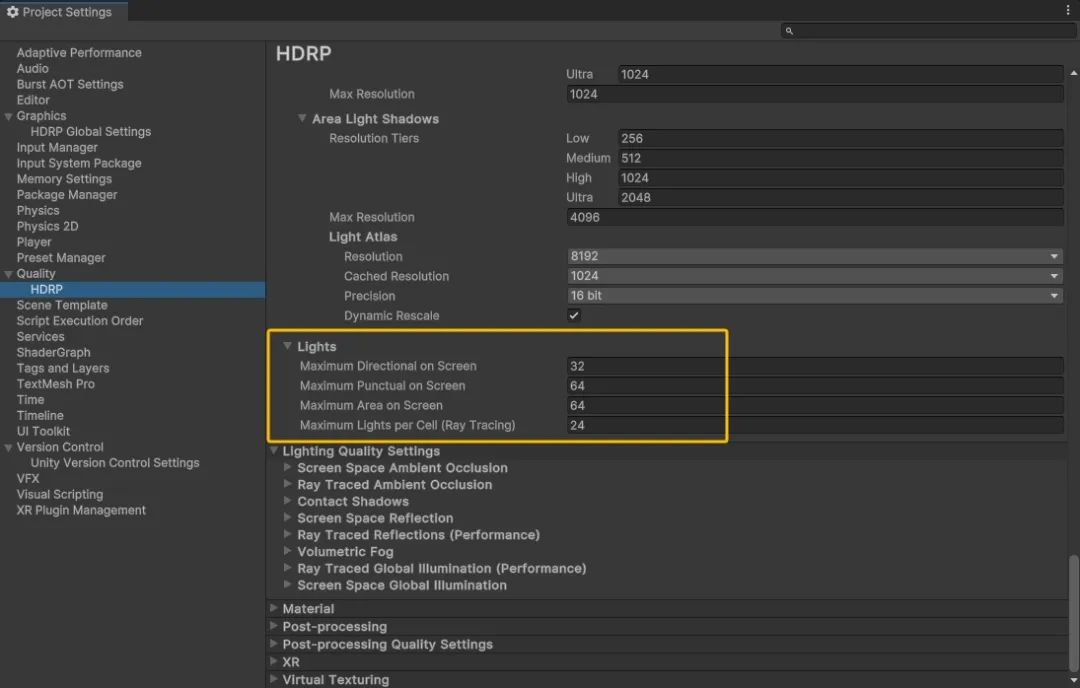Open Package Manager settings
Screen dimensions: 1080x688
tap(67, 195)
